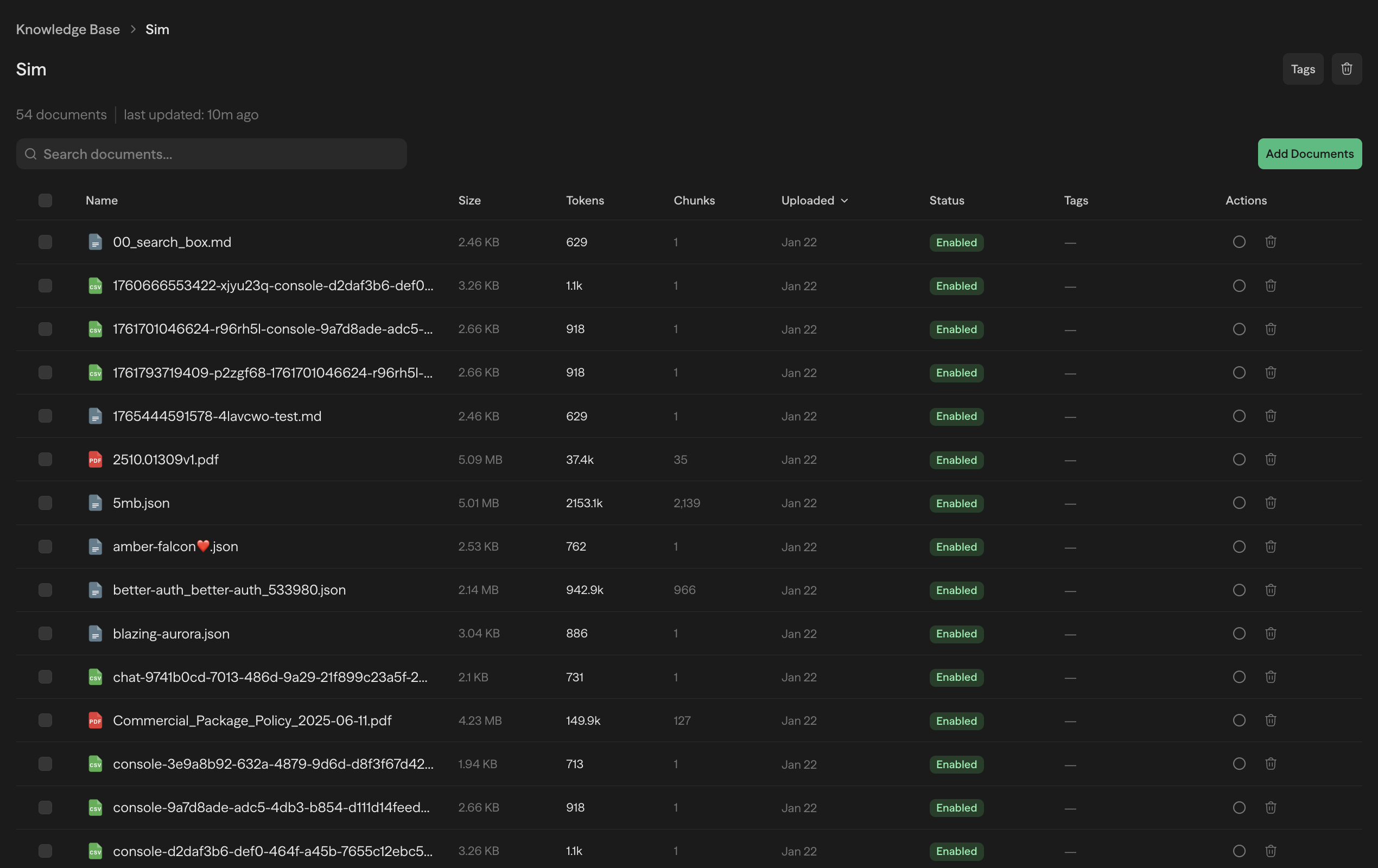Click the CSV icon for console-3e9a8b92 file
Screen dimensions: 1378x868
point(95,764)
